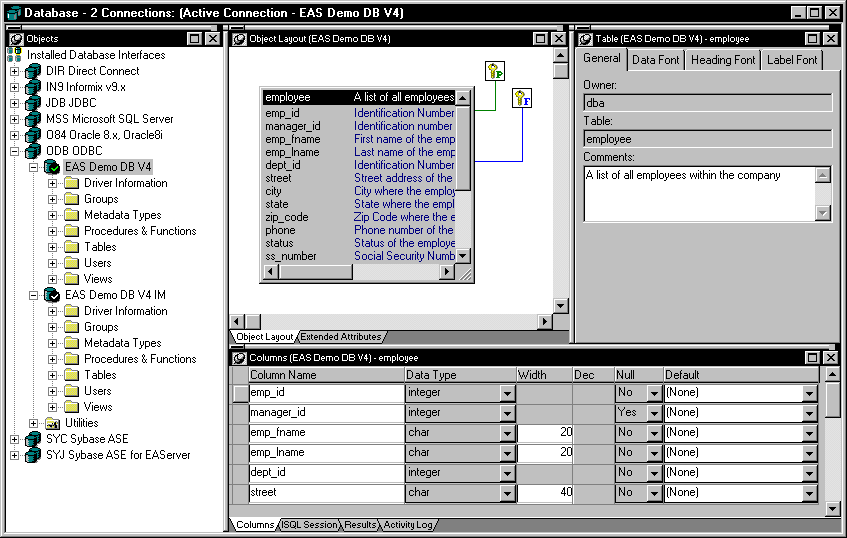Open the Default dropdown for street column
The height and width of the screenshot is (538, 847).
point(809,493)
